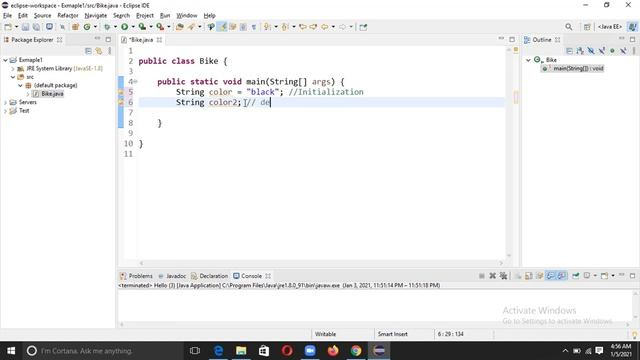The image size is (640, 360).
Task: Click Remove All Terminated Launches double-X in Console
Action: coord(503,276)
